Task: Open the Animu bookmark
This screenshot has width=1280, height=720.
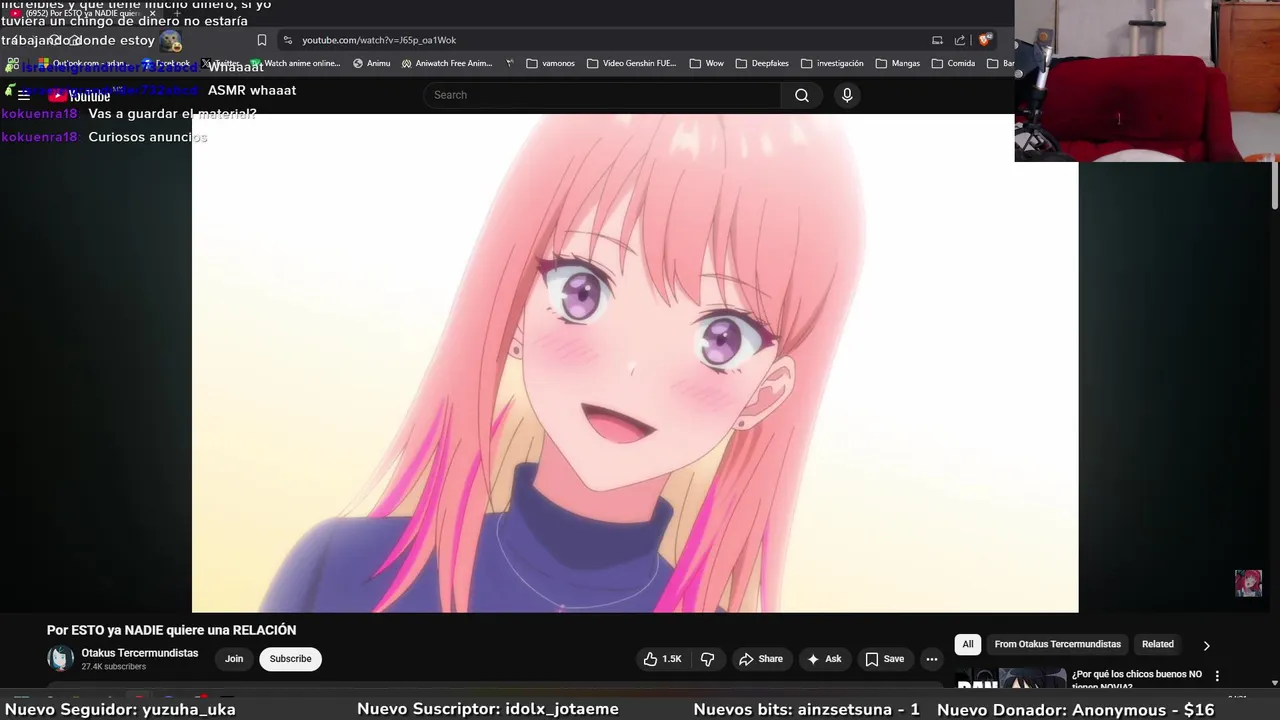Action: point(371,63)
